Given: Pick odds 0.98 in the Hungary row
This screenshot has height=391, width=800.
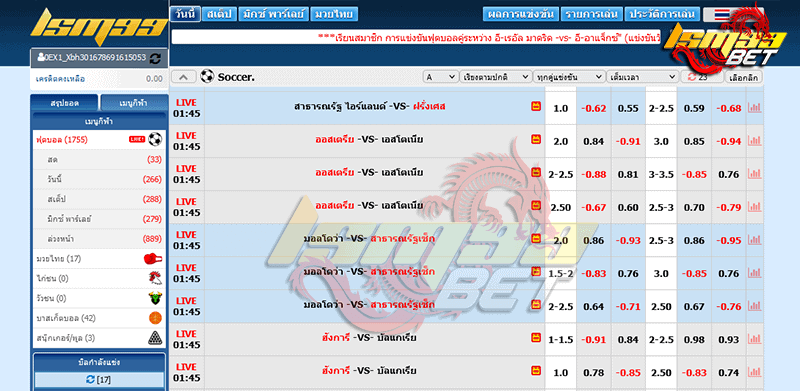Looking at the screenshot, I should pyautogui.click(x=694, y=340).
